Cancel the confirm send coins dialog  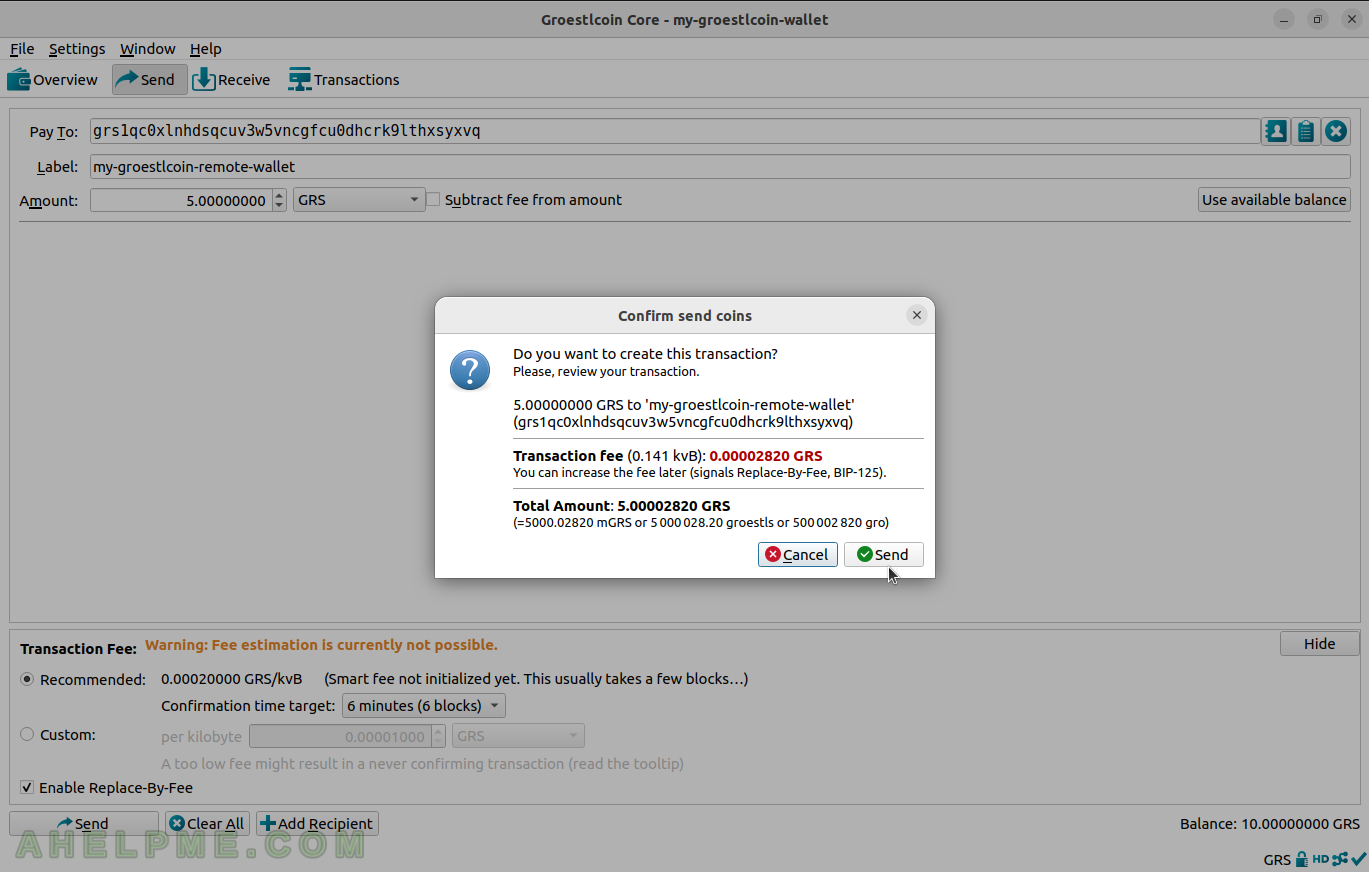[797, 555]
